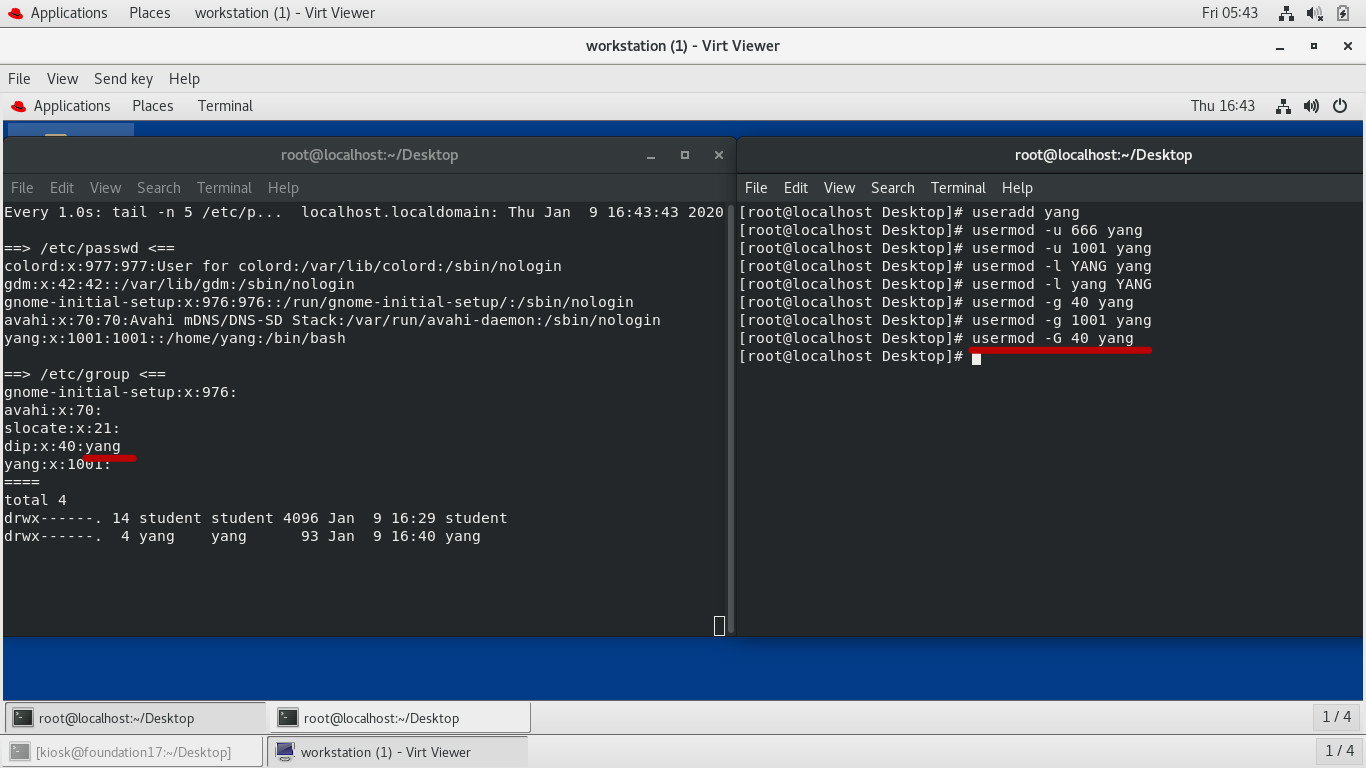Open Terminal menu in left terminal
1366x768 pixels.
[x=224, y=188]
